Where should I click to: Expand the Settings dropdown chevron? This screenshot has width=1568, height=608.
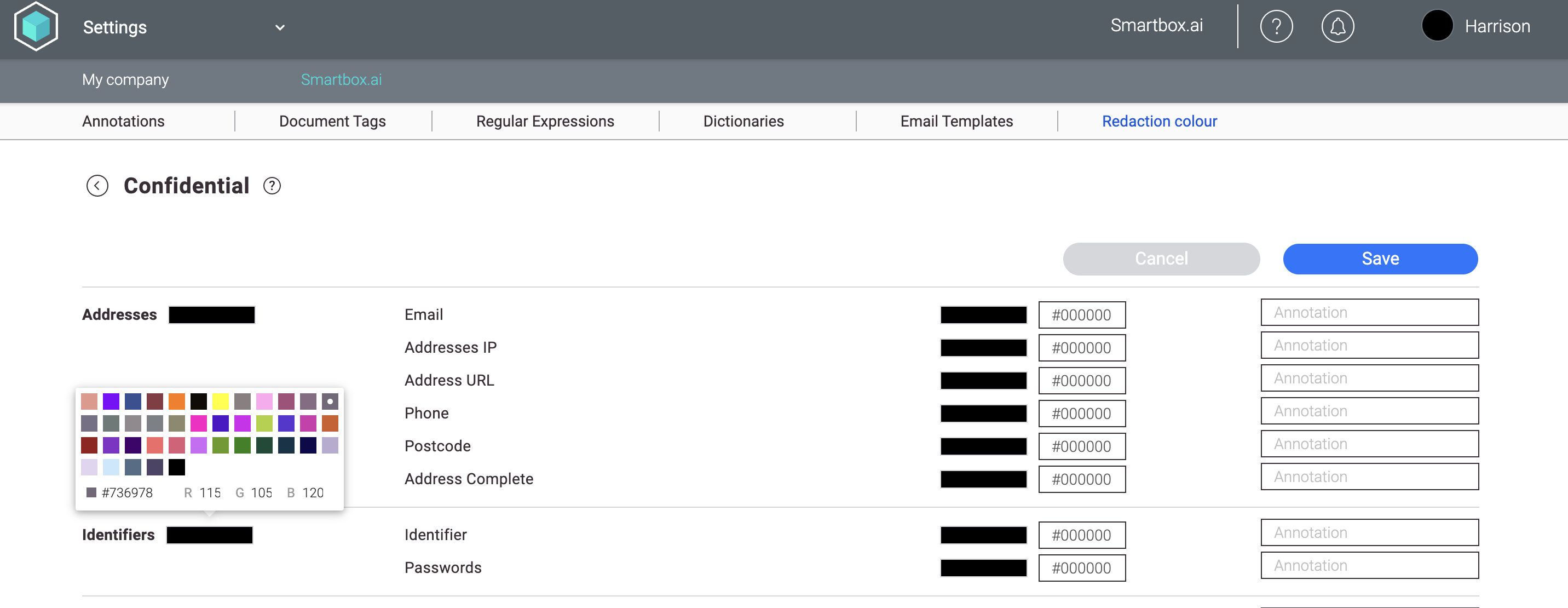[x=280, y=27]
